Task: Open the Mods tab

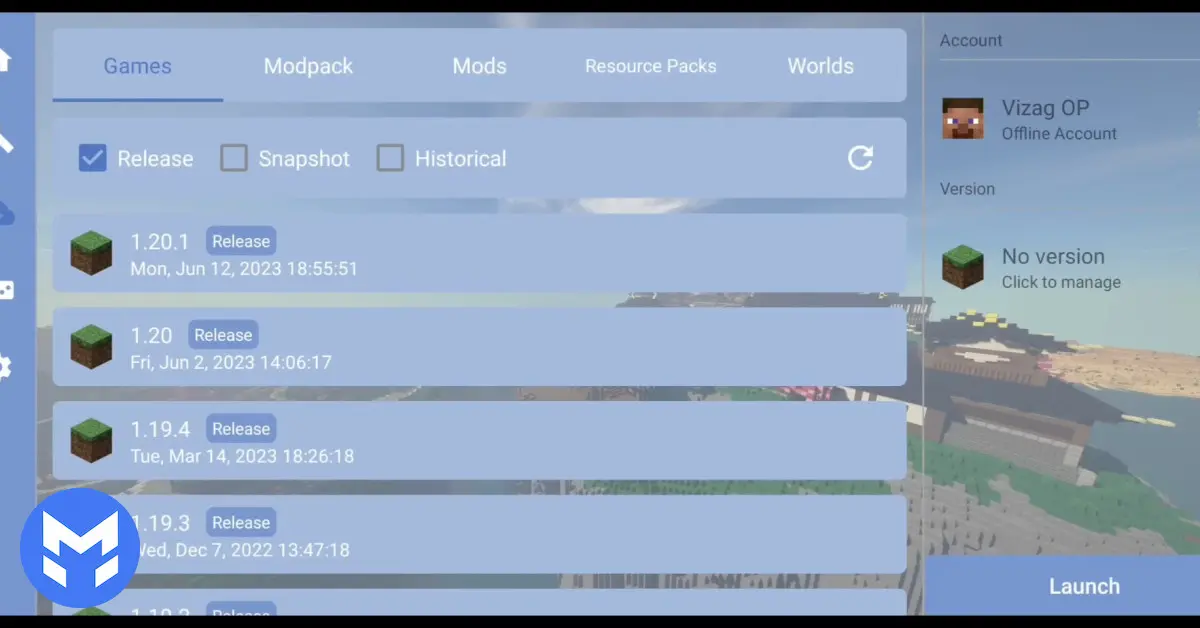Action: pyautogui.click(x=479, y=66)
